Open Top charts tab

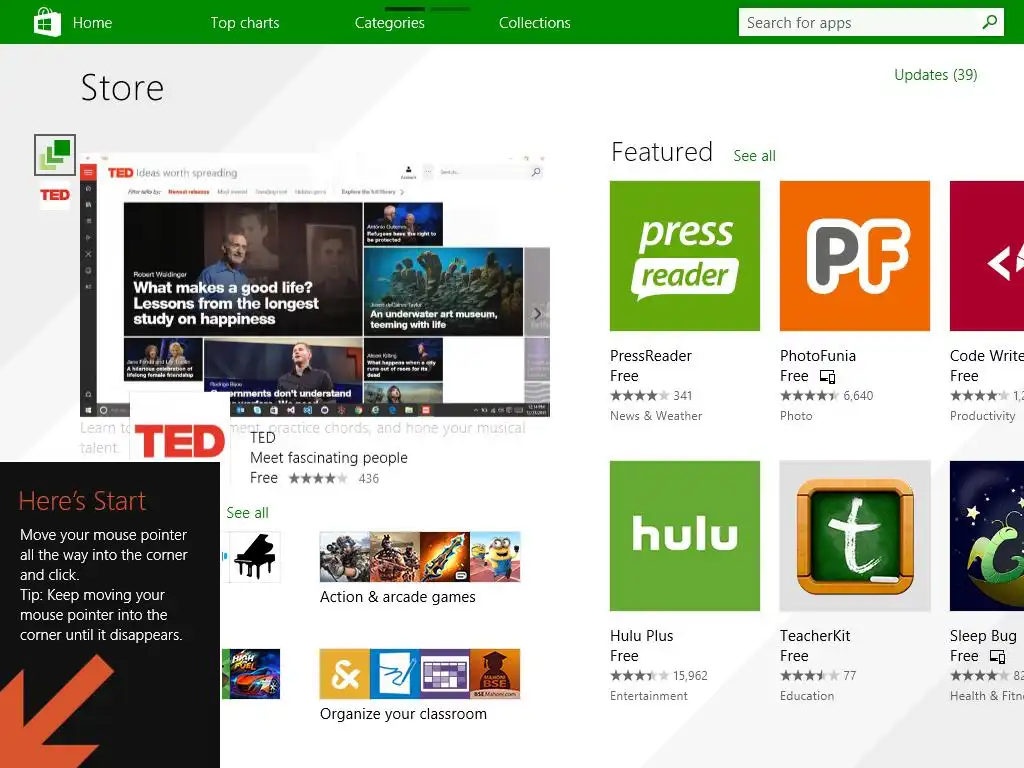pos(245,23)
